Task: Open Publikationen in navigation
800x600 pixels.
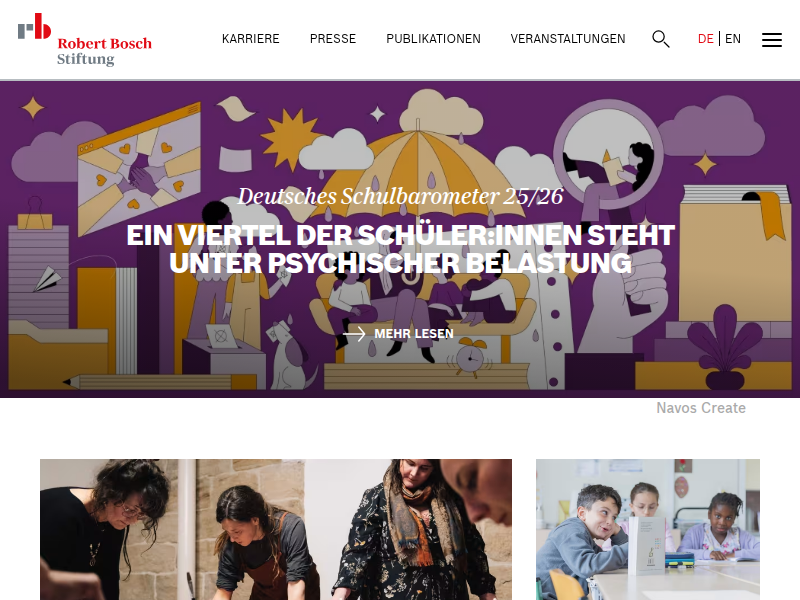Action: click(x=433, y=39)
